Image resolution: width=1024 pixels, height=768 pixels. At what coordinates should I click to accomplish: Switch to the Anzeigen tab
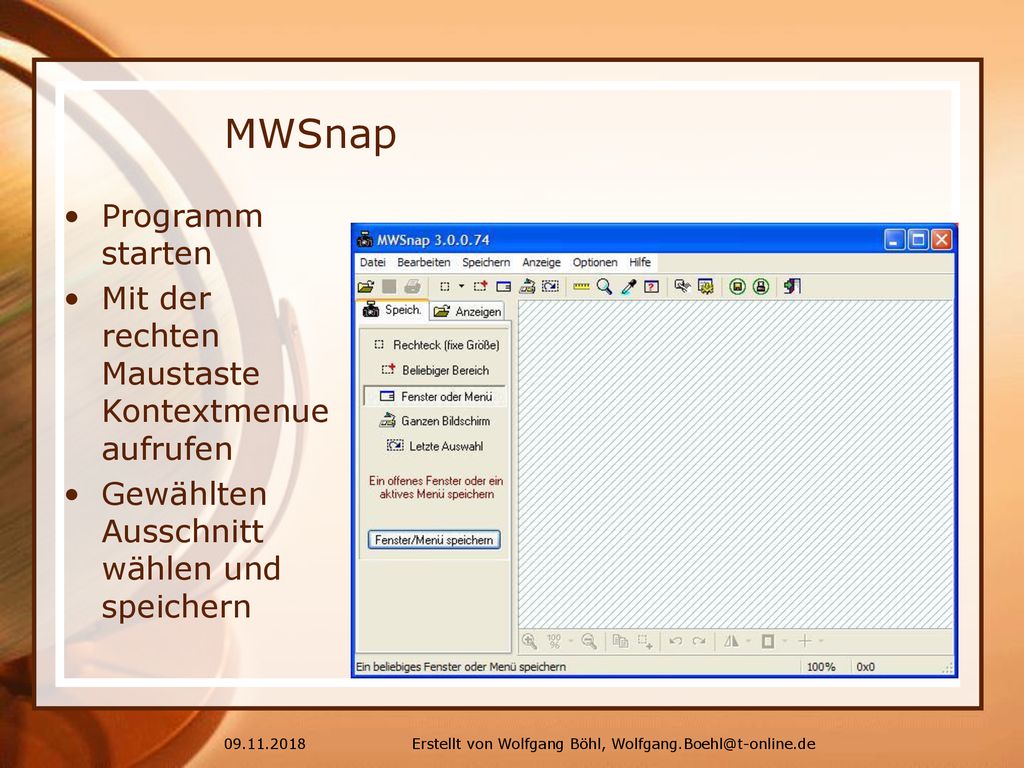[x=468, y=312]
